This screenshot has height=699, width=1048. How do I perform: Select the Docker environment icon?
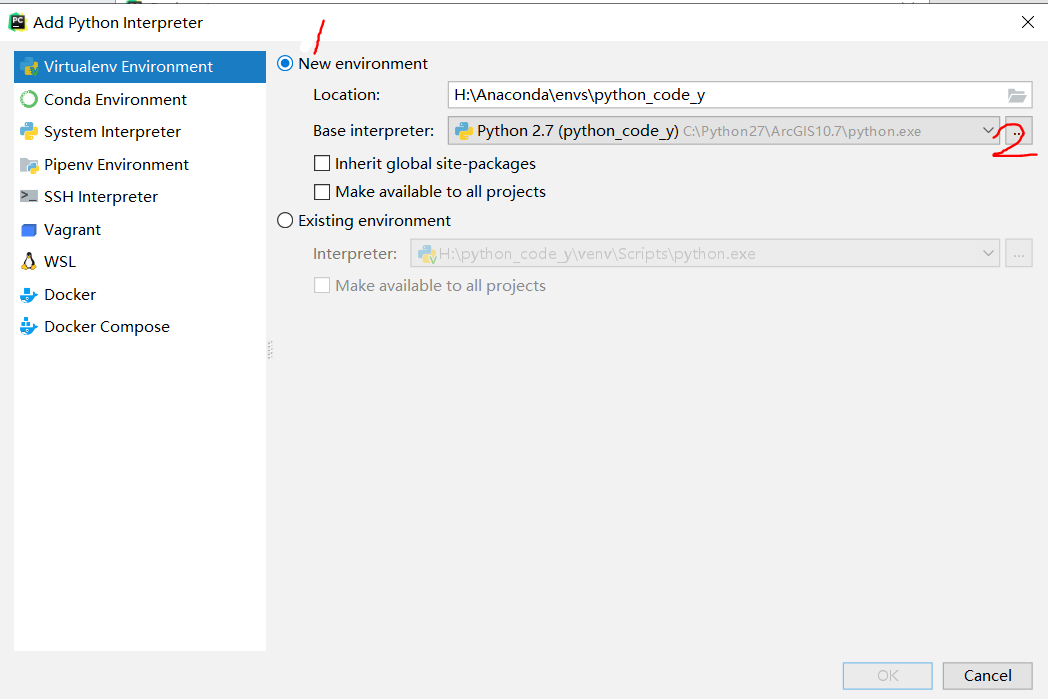pos(28,294)
